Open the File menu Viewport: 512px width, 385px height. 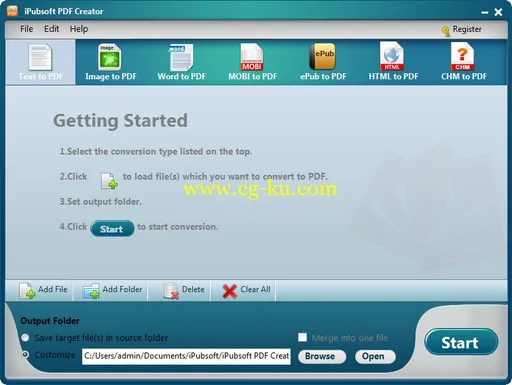(27, 29)
